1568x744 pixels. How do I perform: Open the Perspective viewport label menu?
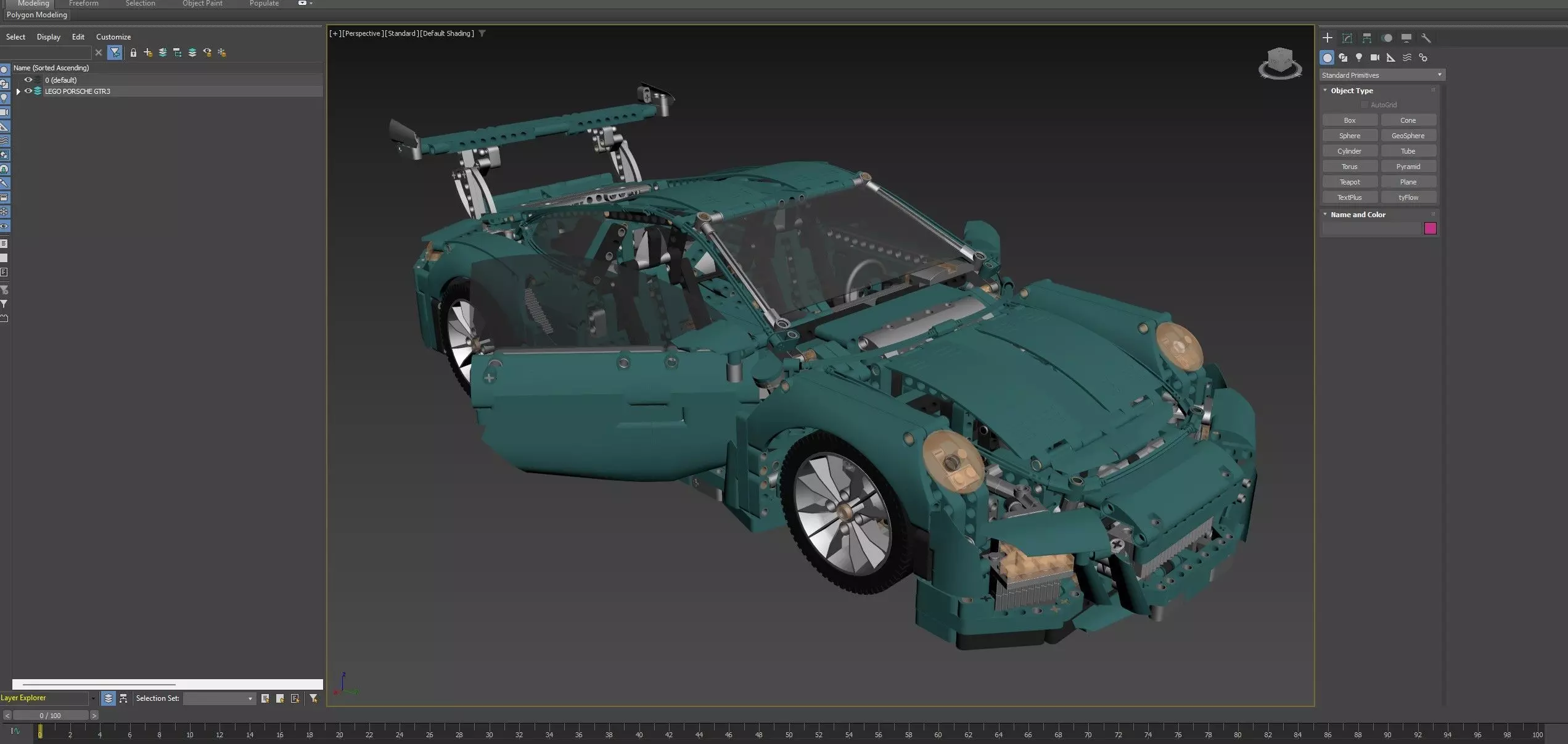363,33
